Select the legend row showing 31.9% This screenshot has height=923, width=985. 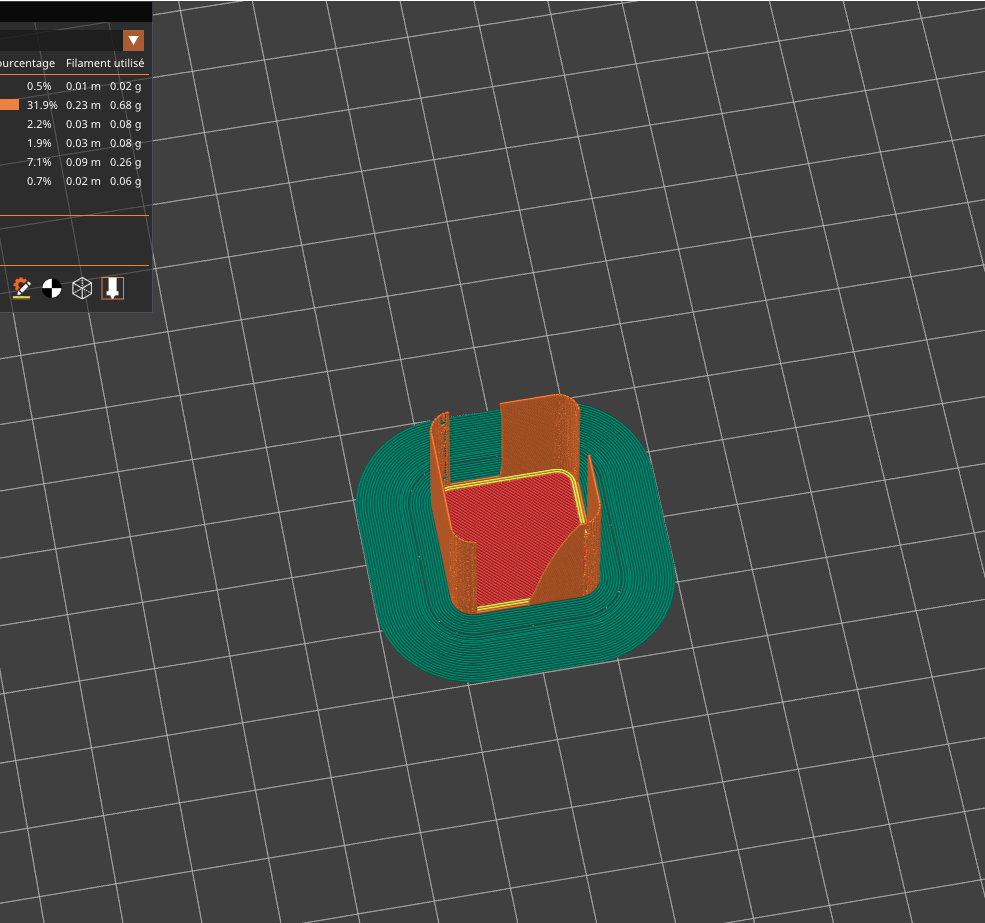tap(74, 105)
